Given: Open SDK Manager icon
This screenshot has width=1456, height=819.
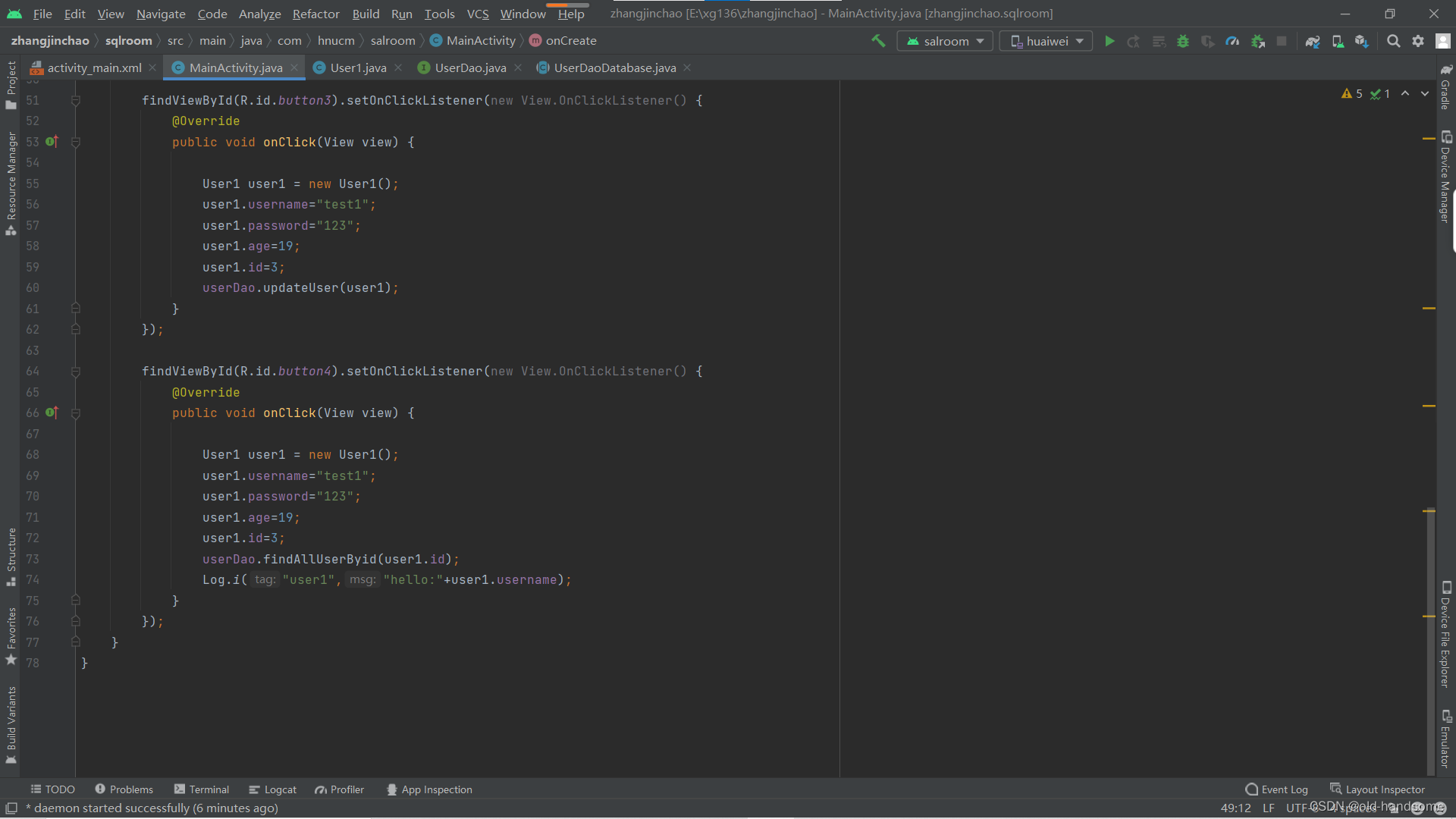Looking at the screenshot, I should [x=1362, y=41].
